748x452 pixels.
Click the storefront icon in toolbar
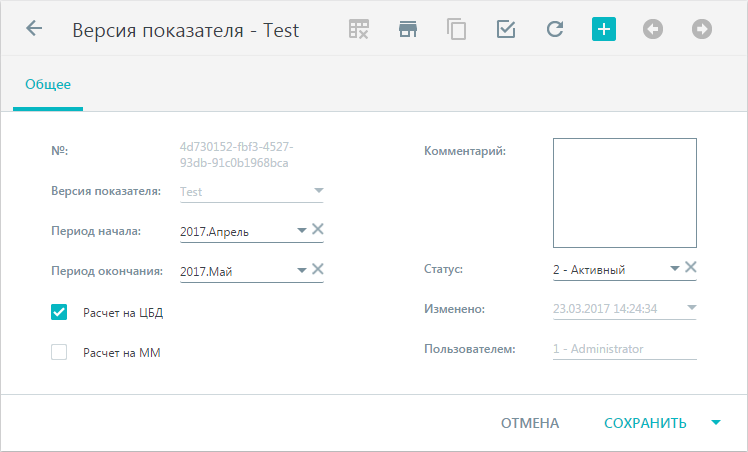pyautogui.click(x=408, y=29)
